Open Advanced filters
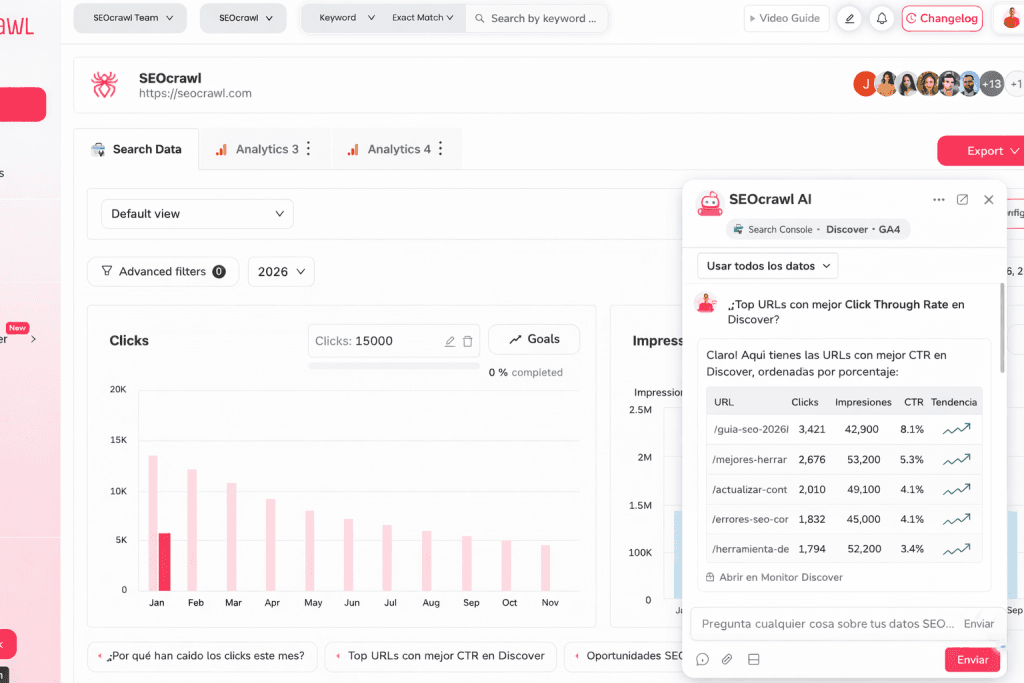The height and width of the screenshot is (683, 1024). point(163,272)
